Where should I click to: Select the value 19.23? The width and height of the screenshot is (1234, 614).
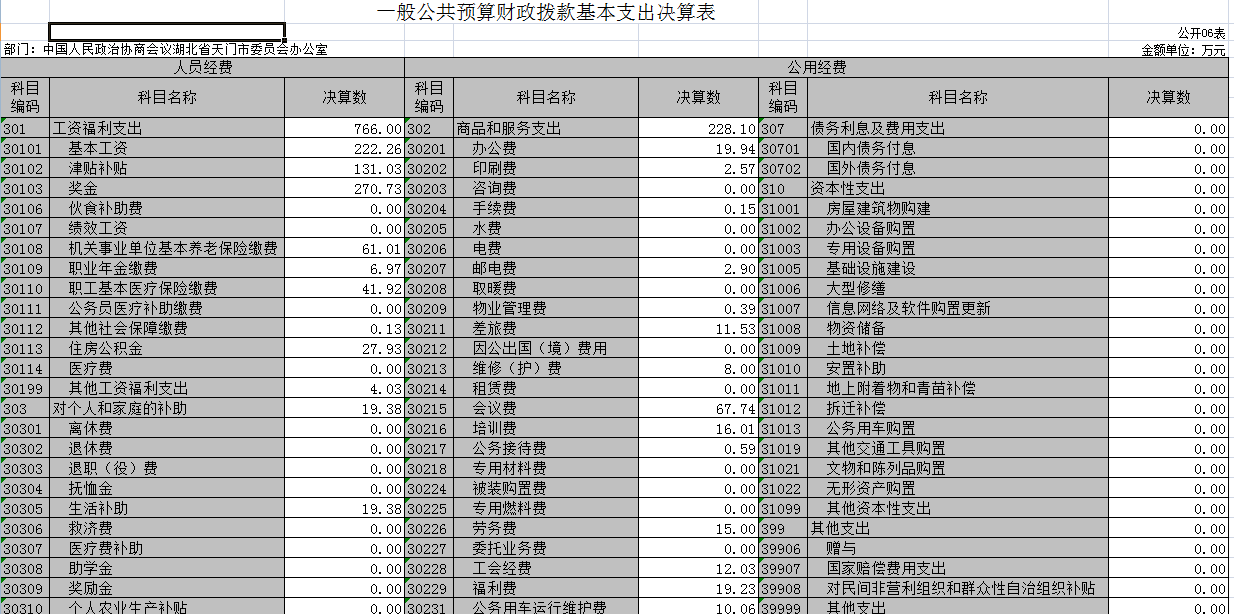coord(698,589)
